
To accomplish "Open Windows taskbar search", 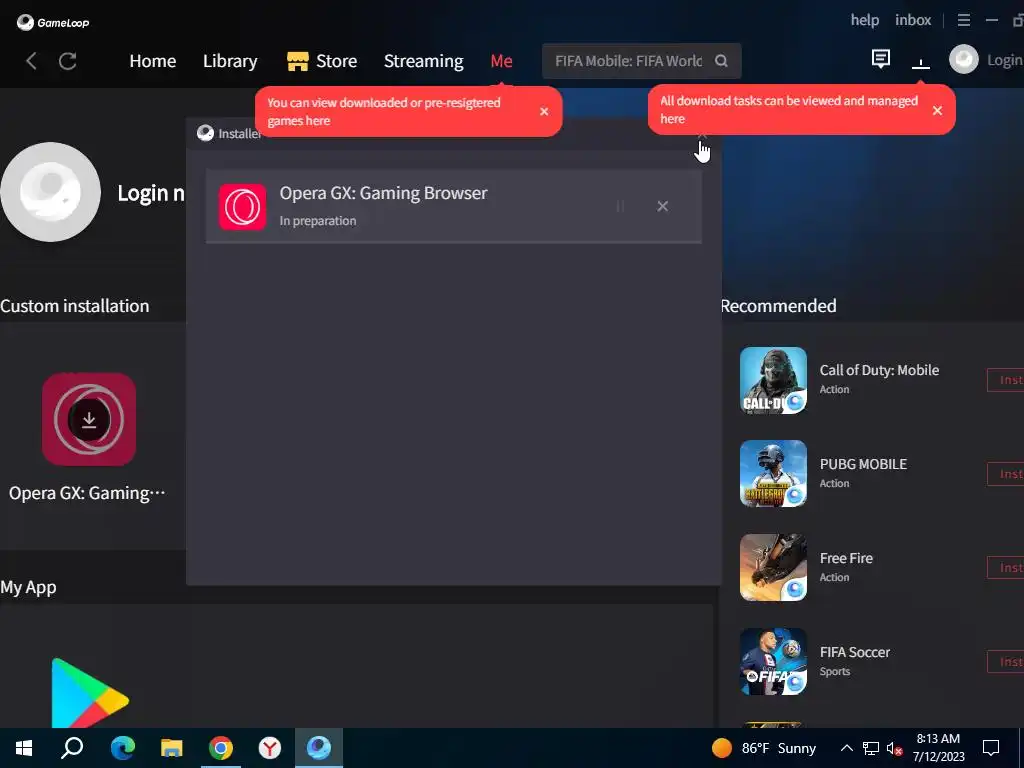I will click(x=72, y=748).
